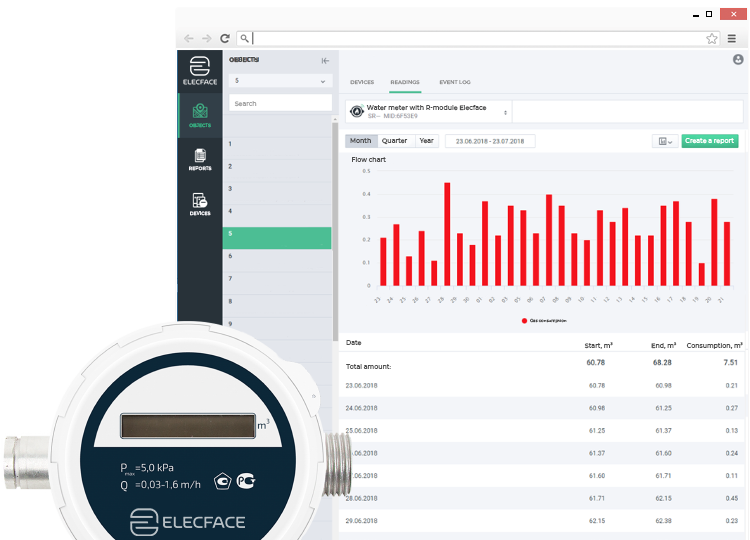The width and height of the screenshot is (750, 540).
Task: Collapse the Objects panel with the arrow icon
Action: click(x=325, y=61)
